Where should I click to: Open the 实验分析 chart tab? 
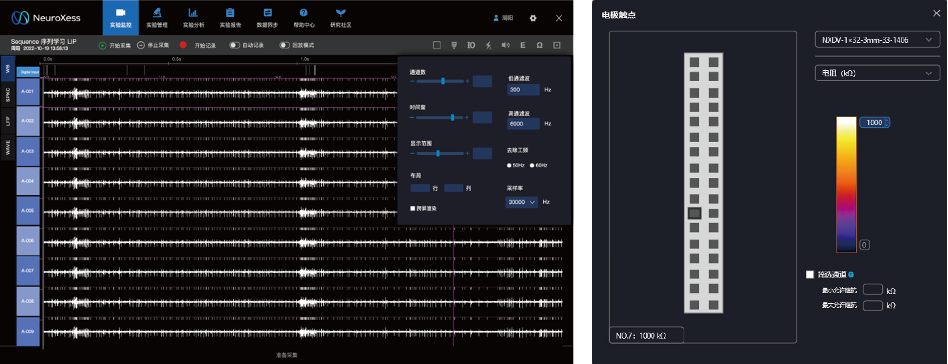(193, 18)
